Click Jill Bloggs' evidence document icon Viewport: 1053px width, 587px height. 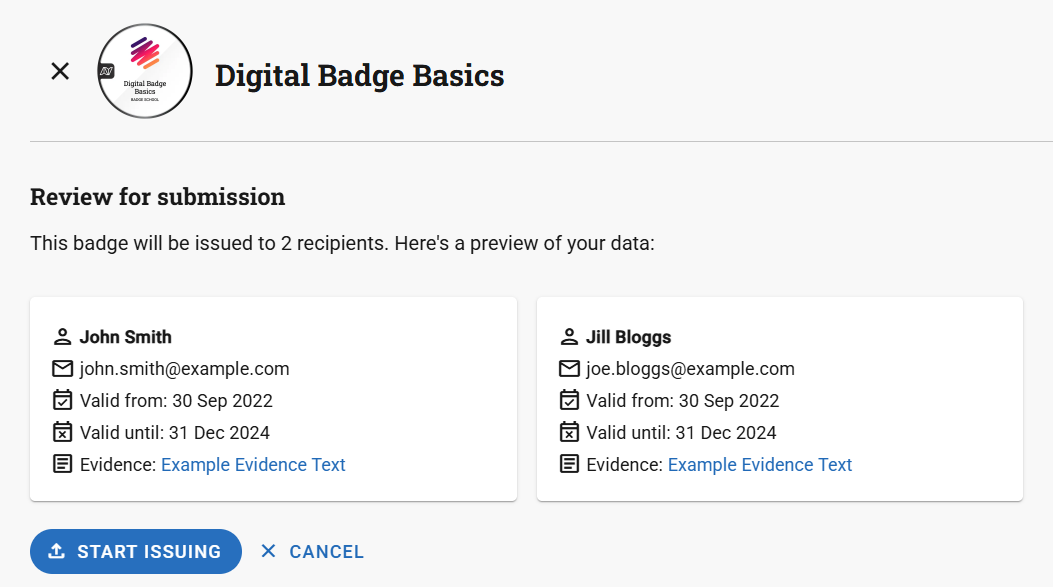(570, 465)
